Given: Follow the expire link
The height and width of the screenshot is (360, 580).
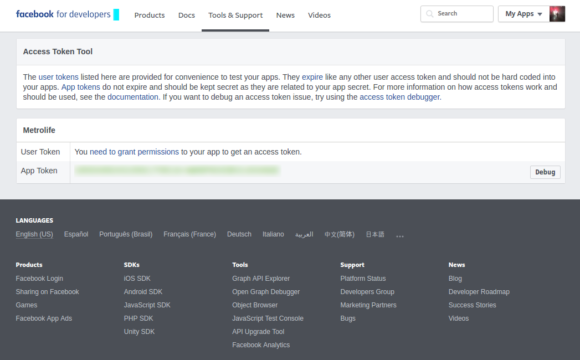Looking at the screenshot, I should click(x=312, y=77).
